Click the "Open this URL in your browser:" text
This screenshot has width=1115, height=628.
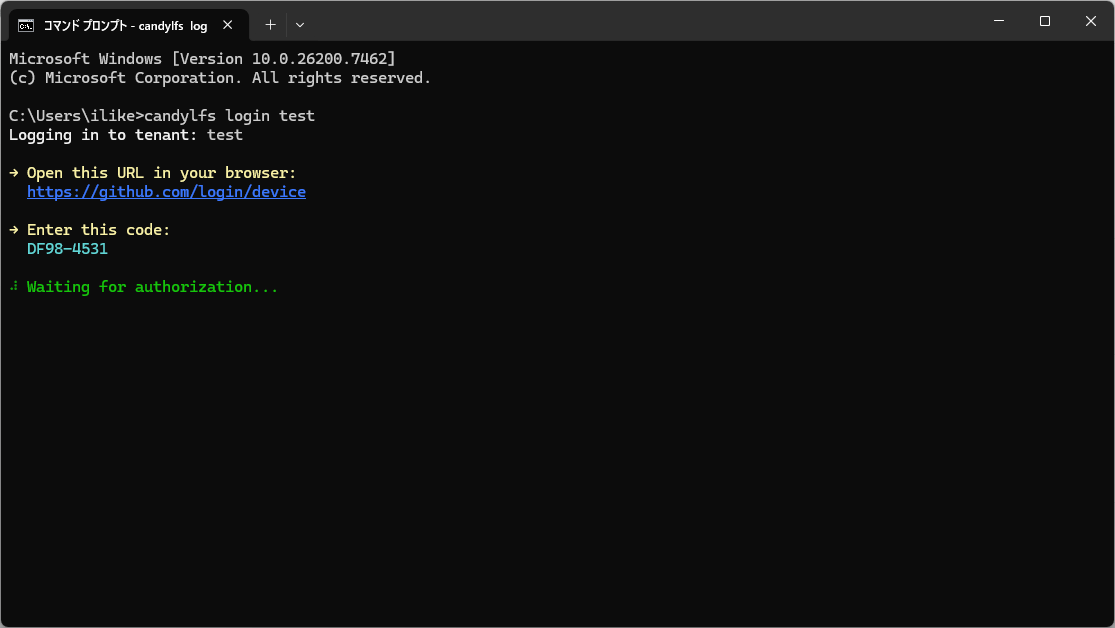click(x=162, y=173)
